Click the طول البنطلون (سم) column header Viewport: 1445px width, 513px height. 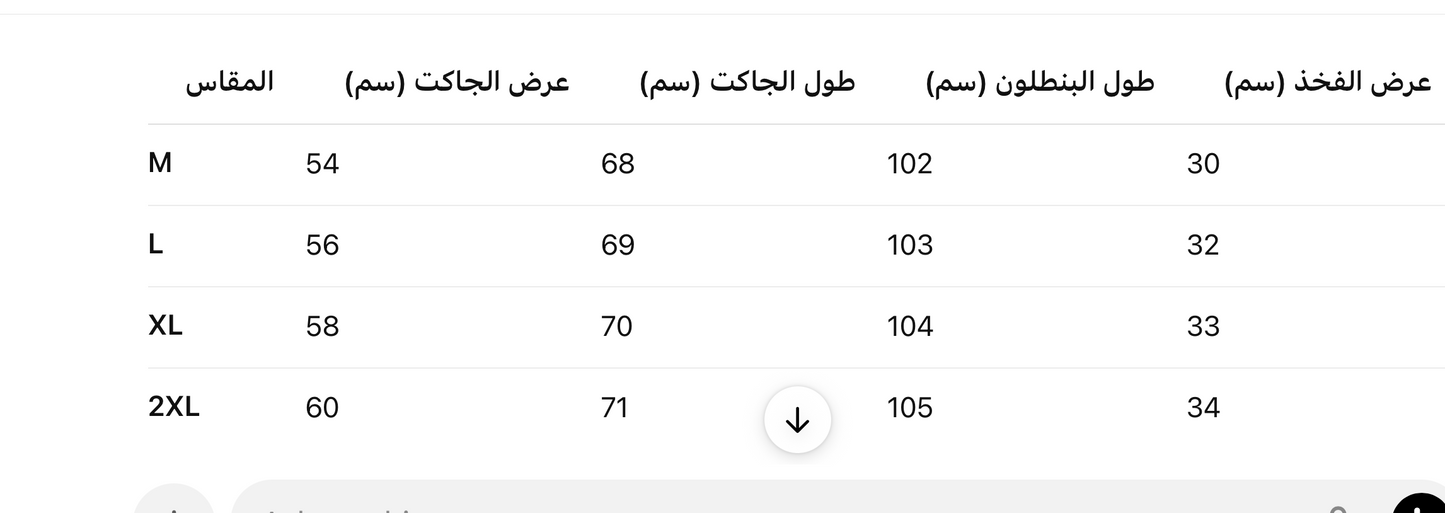[1040, 82]
